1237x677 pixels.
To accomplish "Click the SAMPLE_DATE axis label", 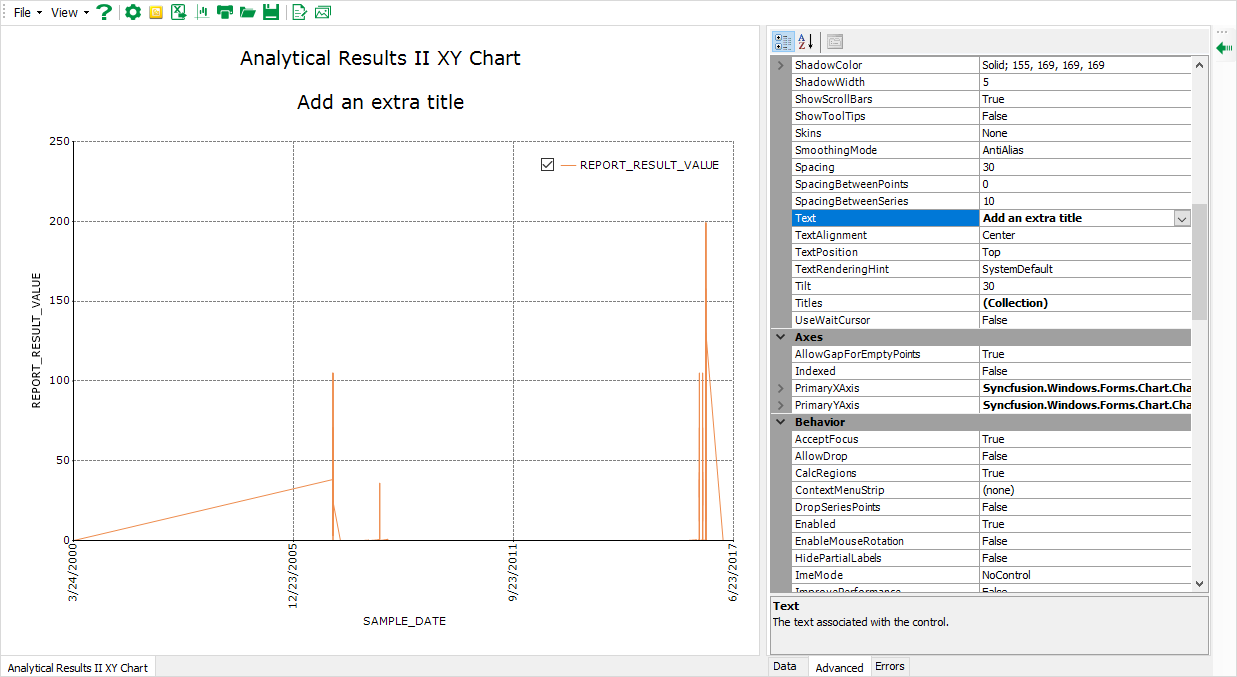I will pos(404,621).
